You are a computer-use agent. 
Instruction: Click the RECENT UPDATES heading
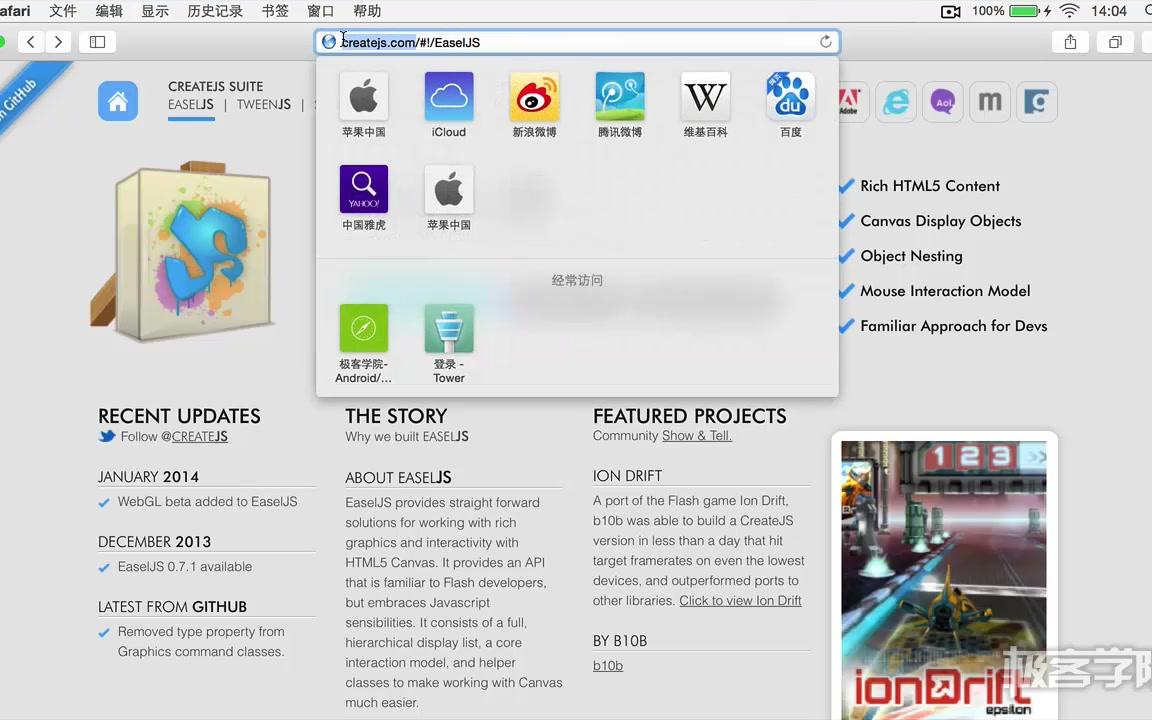click(x=179, y=416)
